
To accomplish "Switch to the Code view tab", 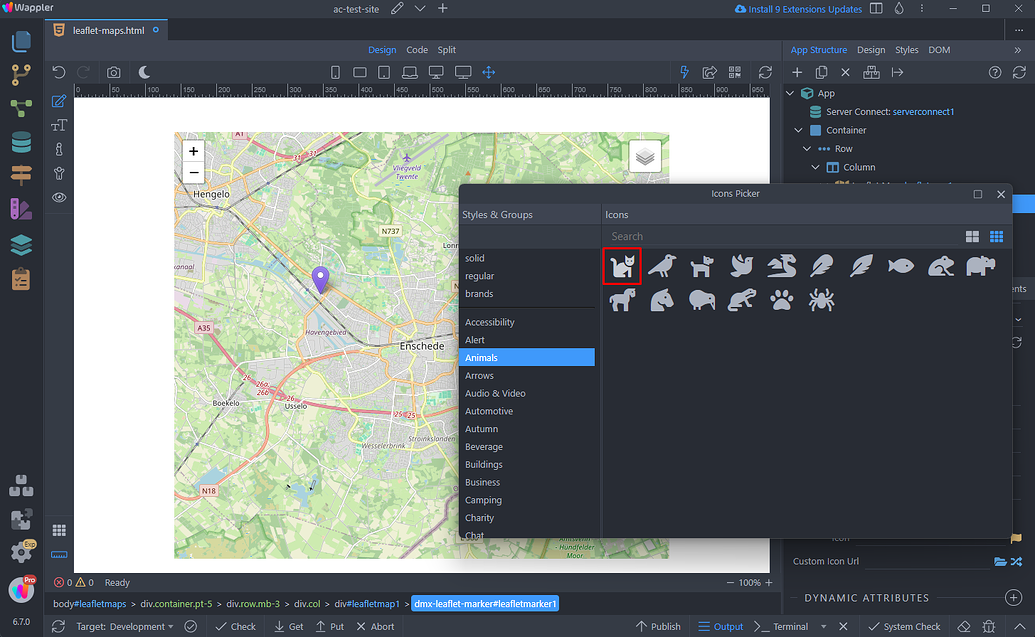I will point(418,48).
